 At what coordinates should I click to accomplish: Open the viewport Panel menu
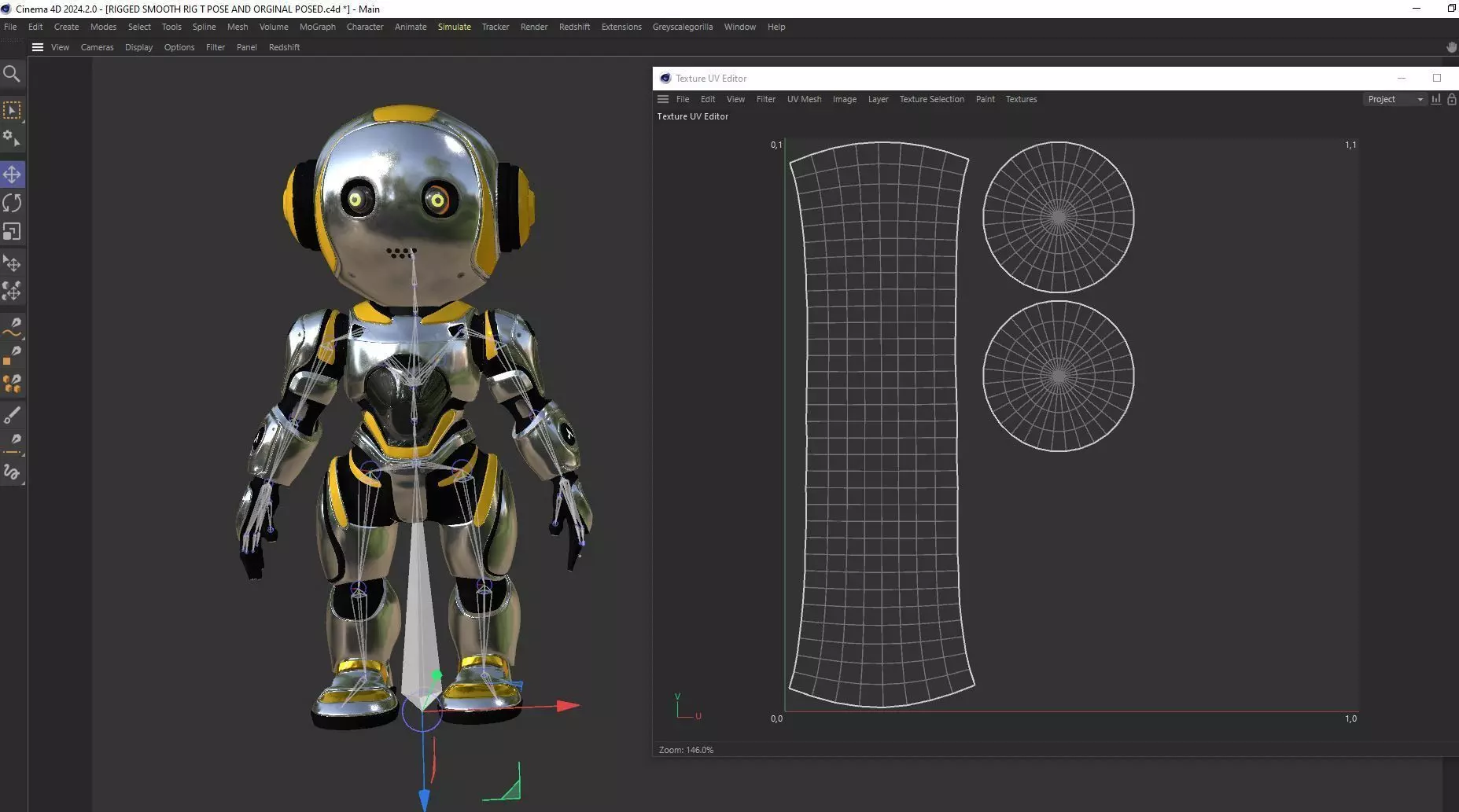(247, 47)
